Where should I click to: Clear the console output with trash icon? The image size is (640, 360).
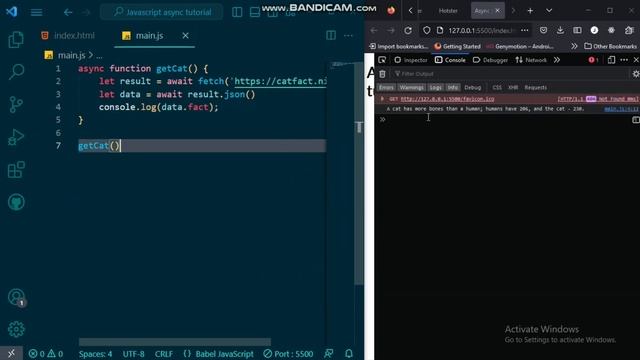(x=382, y=74)
